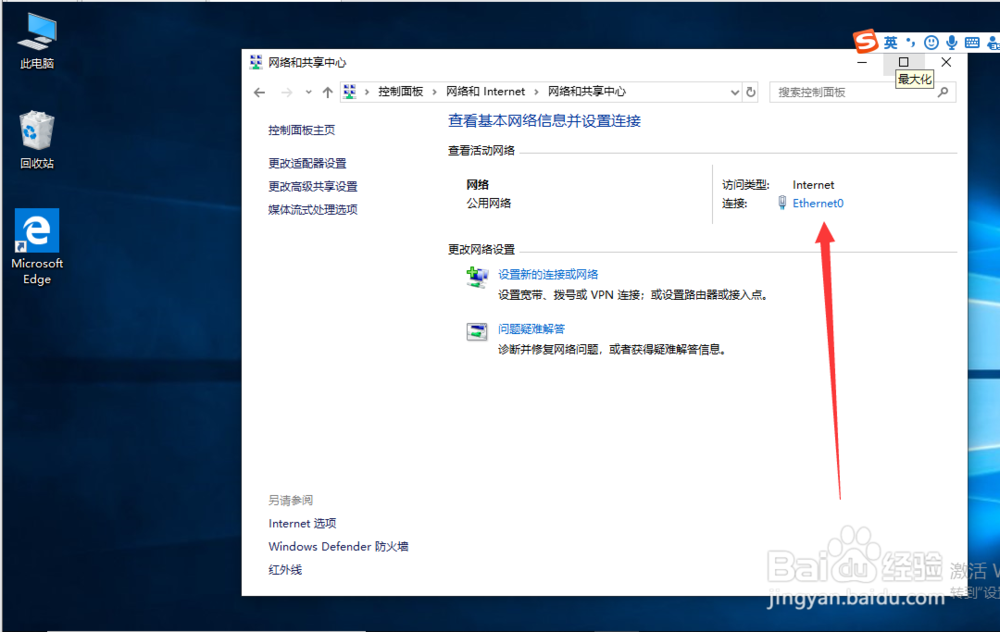The height and width of the screenshot is (632, 1000).
Task: Click the troubleshooting icon
Action: pyautogui.click(x=476, y=332)
